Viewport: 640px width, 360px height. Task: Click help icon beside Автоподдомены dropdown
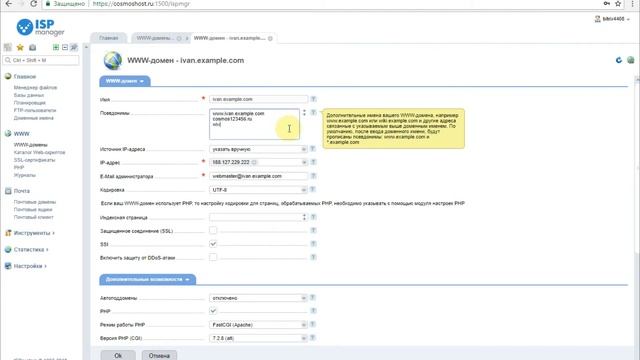[313, 298]
